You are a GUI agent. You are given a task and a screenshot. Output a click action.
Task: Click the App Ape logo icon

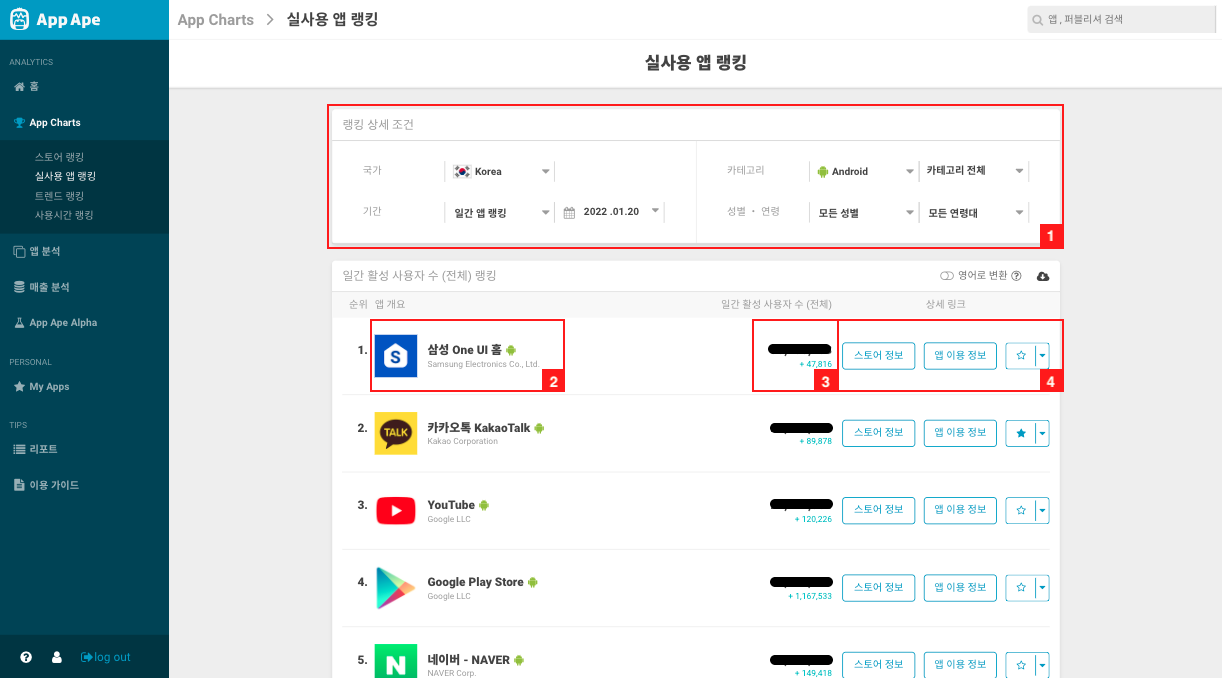(x=20, y=19)
